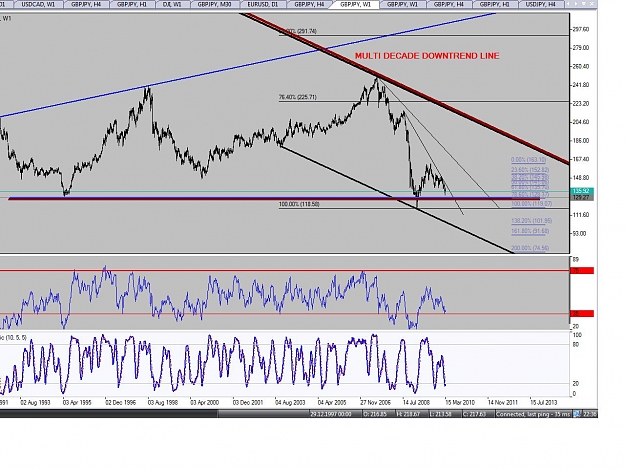Click the active highlighted GBPJPY, W1 tab

(x=356, y=4)
